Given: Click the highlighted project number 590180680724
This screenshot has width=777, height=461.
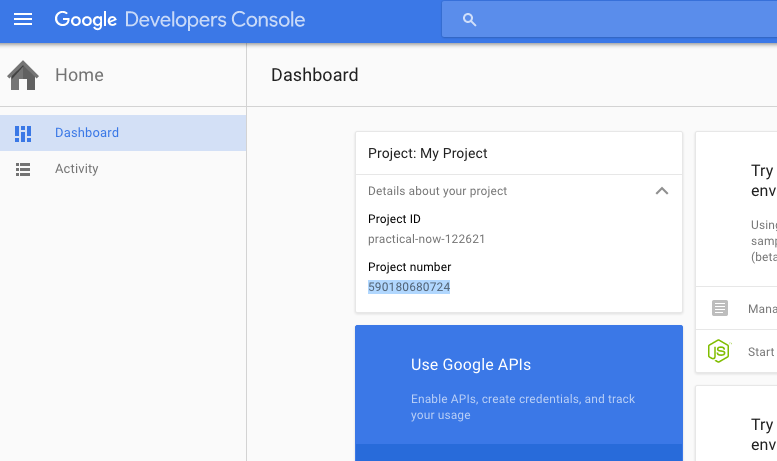Looking at the screenshot, I should click(409, 287).
